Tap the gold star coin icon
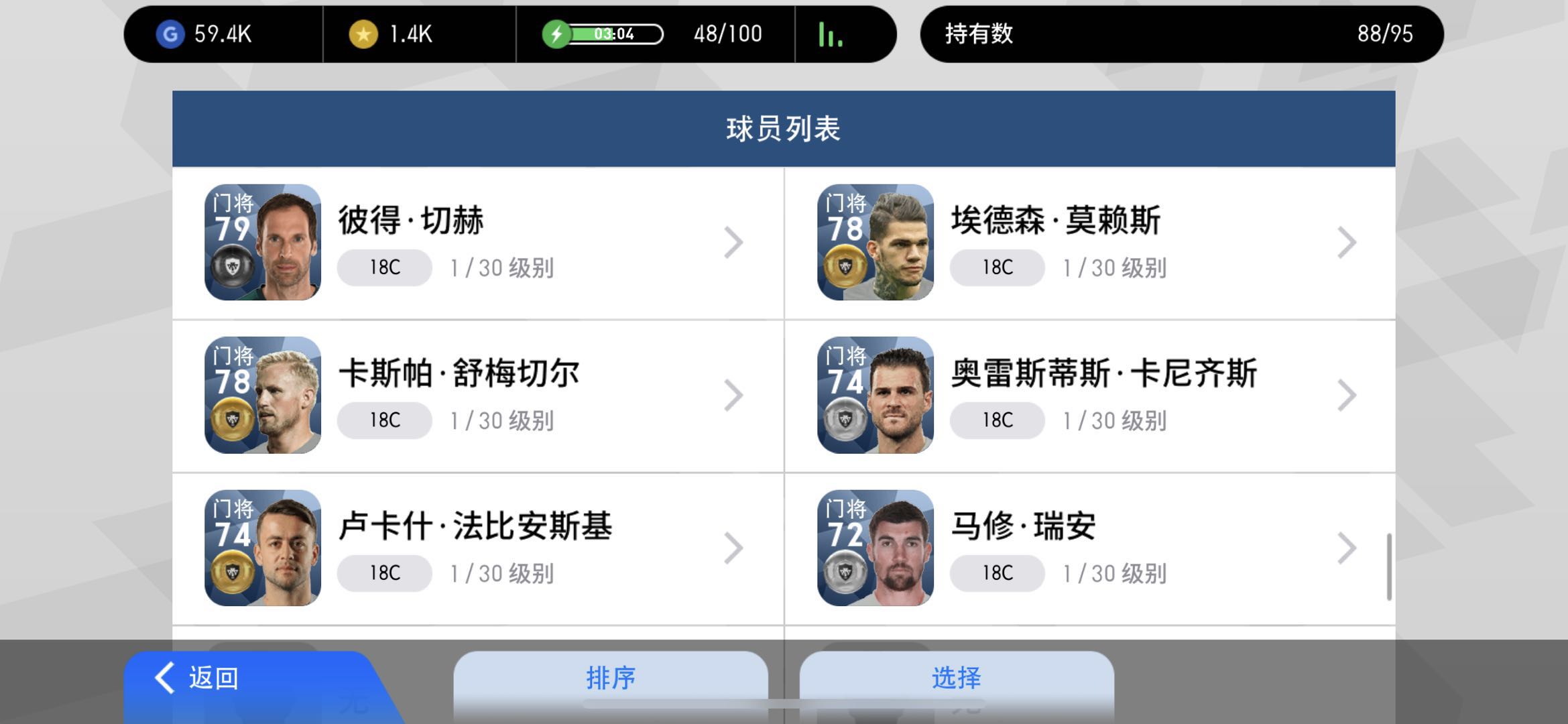The width and height of the screenshot is (1568, 724). [x=363, y=34]
